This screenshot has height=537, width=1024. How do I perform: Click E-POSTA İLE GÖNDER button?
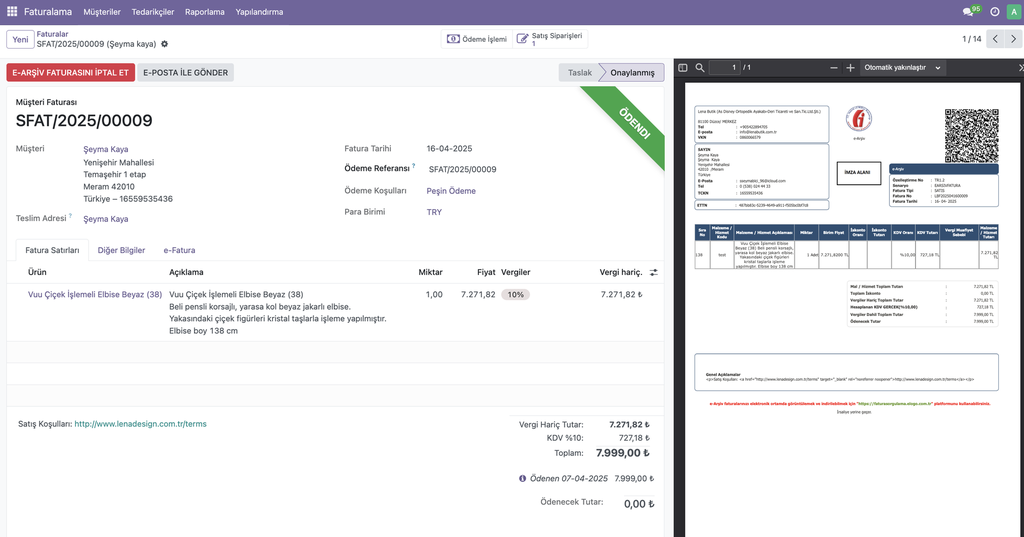click(186, 73)
